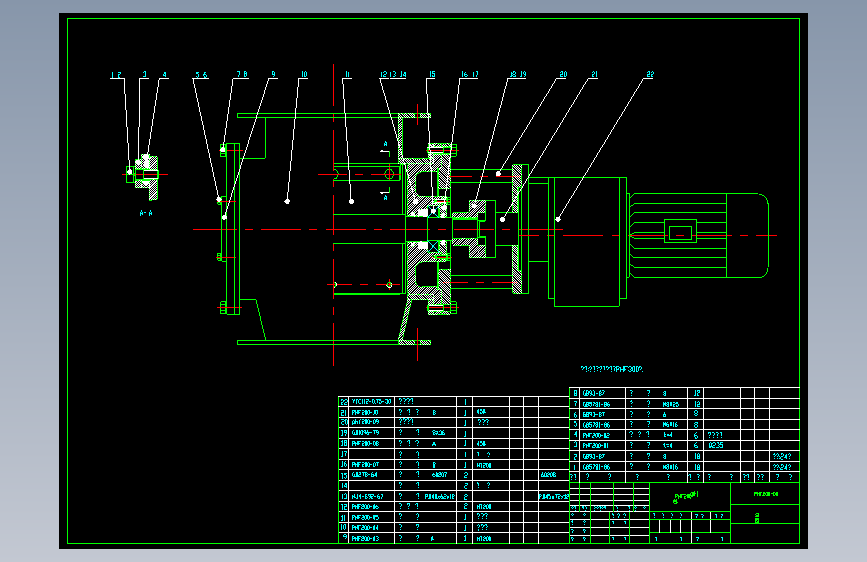The width and height of the screenshot is (867, 562).
Task: Select the "Q235" material cell in parts list
Action: point(716,445)
